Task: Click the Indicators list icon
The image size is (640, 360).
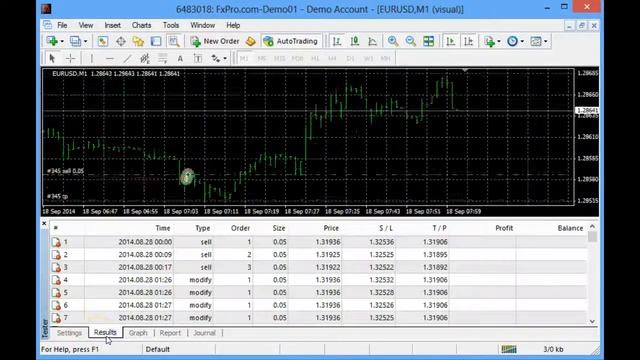Action: point(489,41)
